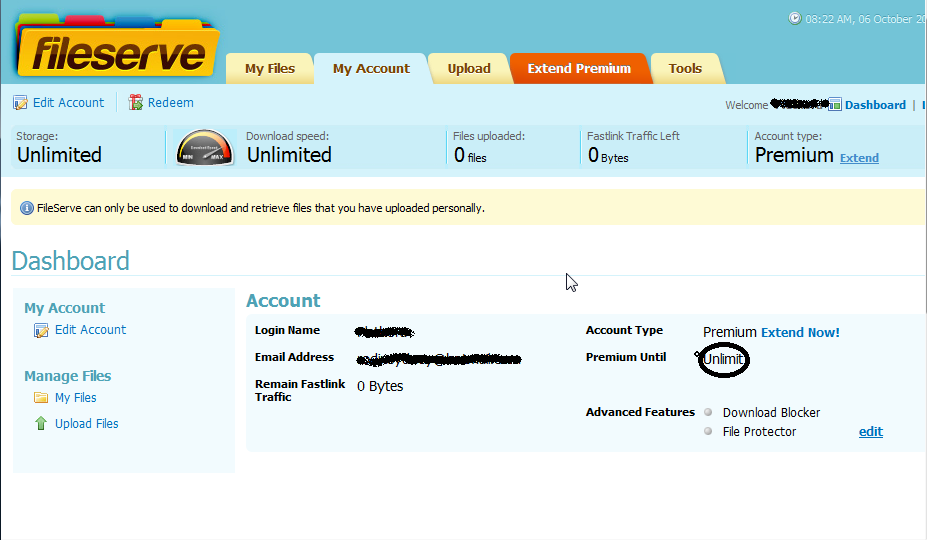Switch to the My Account tab
This screenshot has height=540, width=927.
point(371,69)
